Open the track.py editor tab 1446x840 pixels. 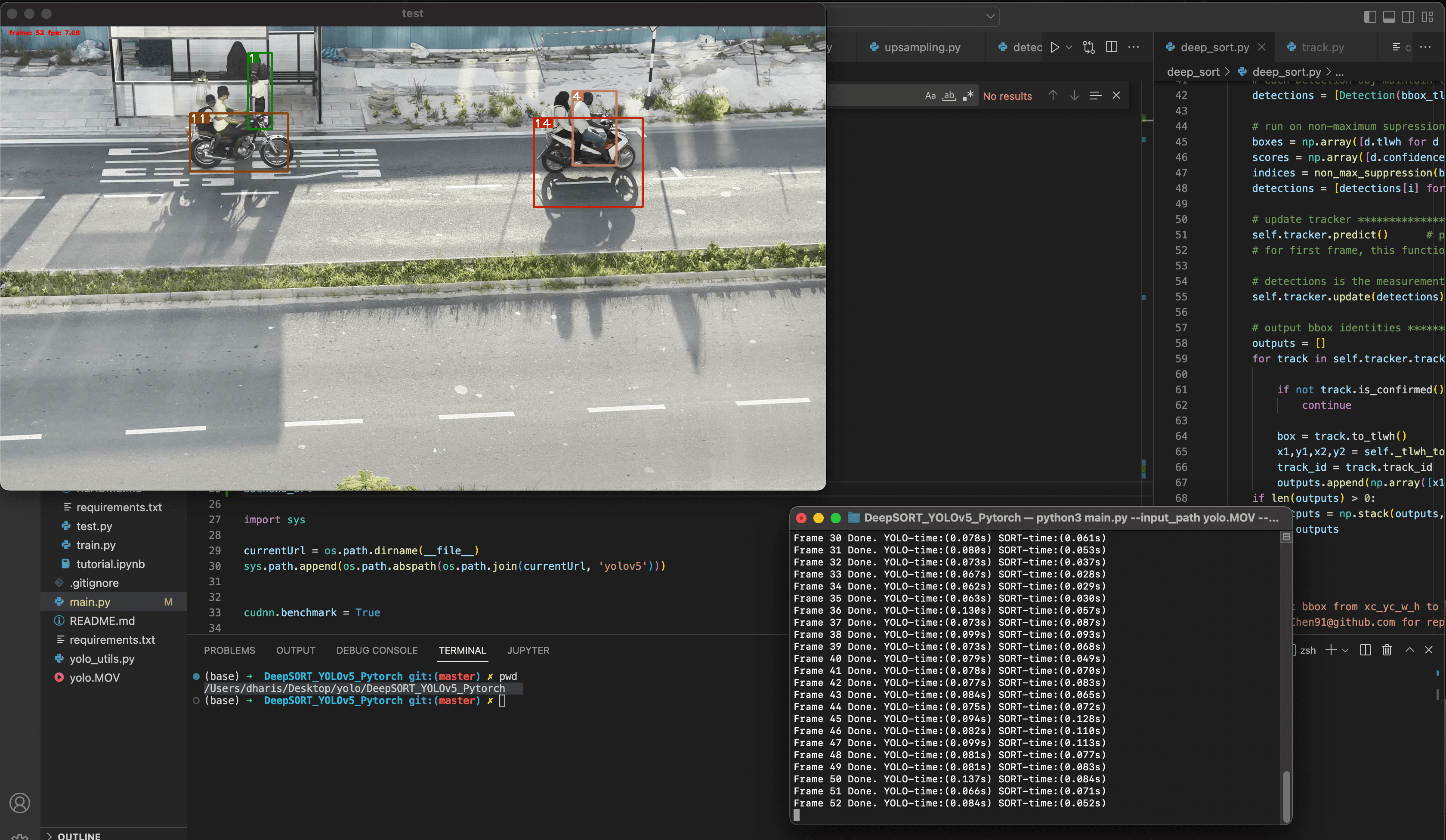click(1322, 47)
